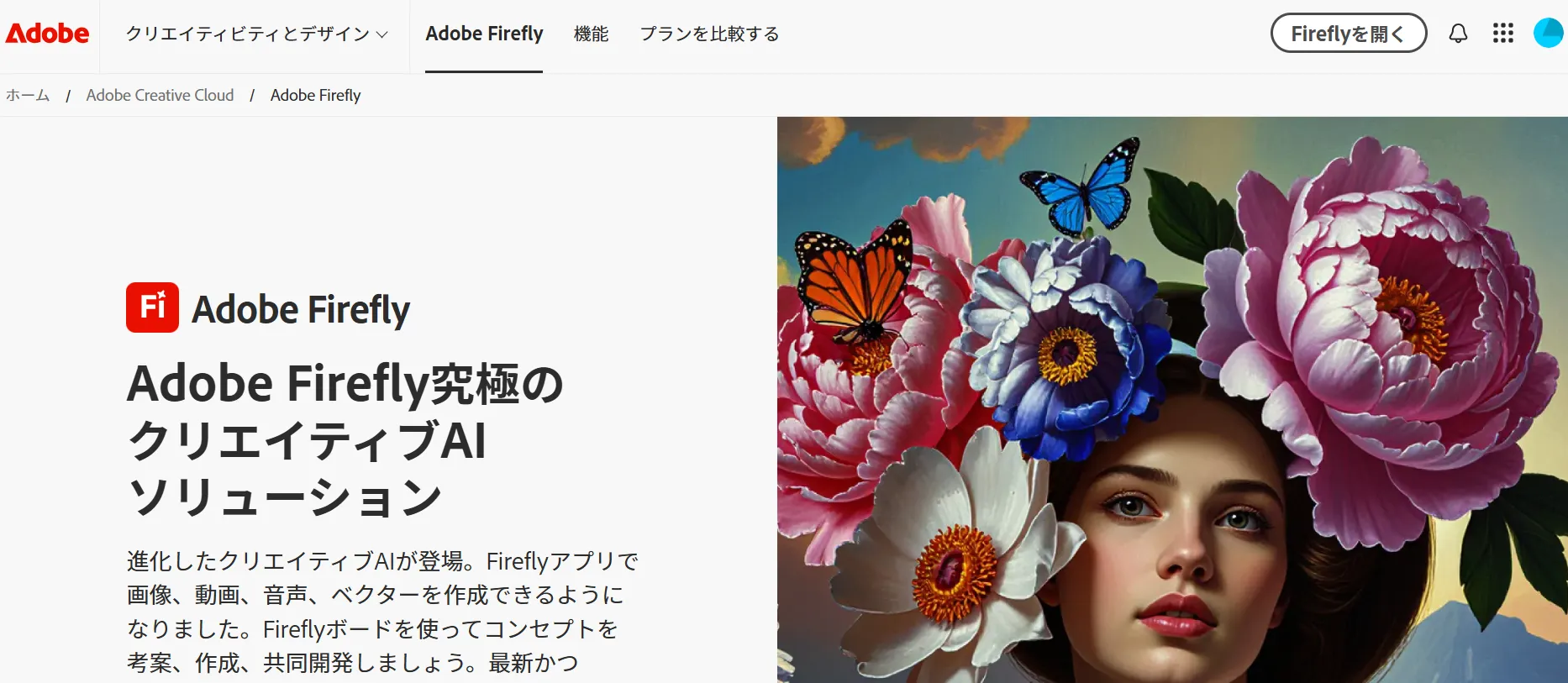This screenshot has width=1568, height=683.
Task: Click the Adobe Firefly究極の headline
Action: pos(345,383)
